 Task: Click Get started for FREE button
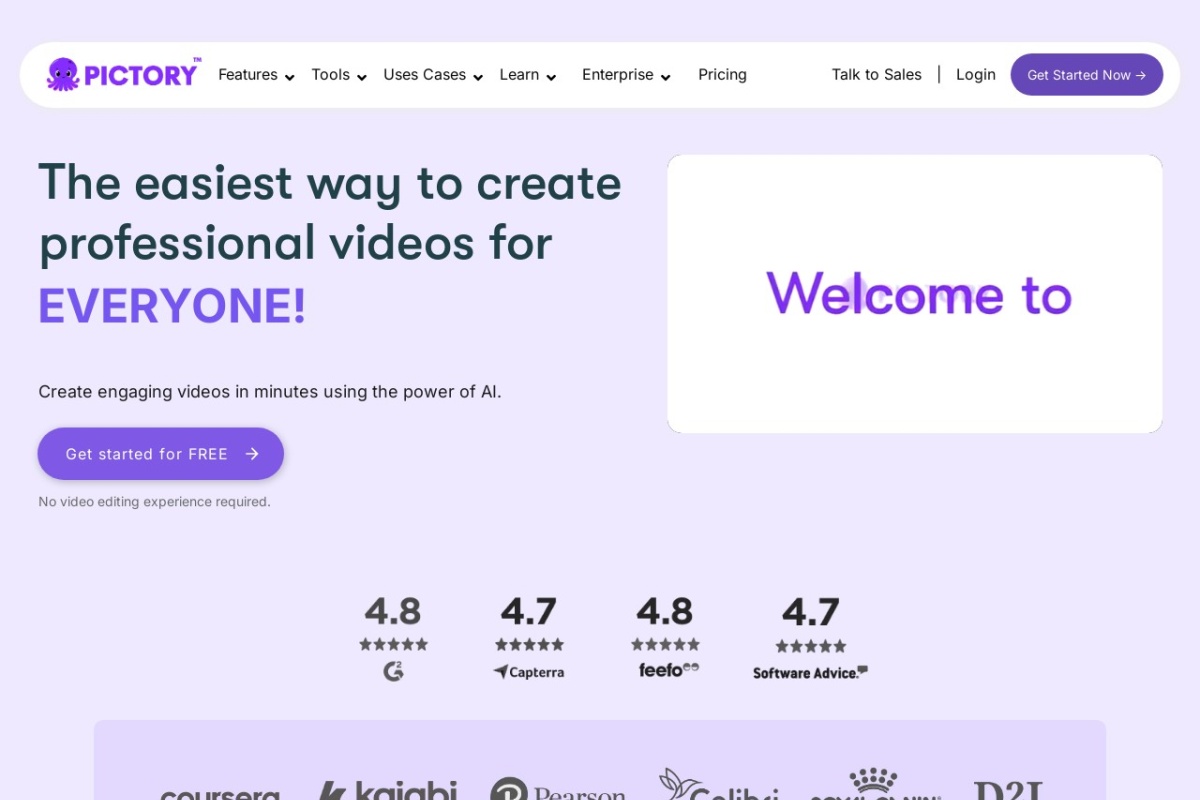pyautogui.click(x=161, y=454)
